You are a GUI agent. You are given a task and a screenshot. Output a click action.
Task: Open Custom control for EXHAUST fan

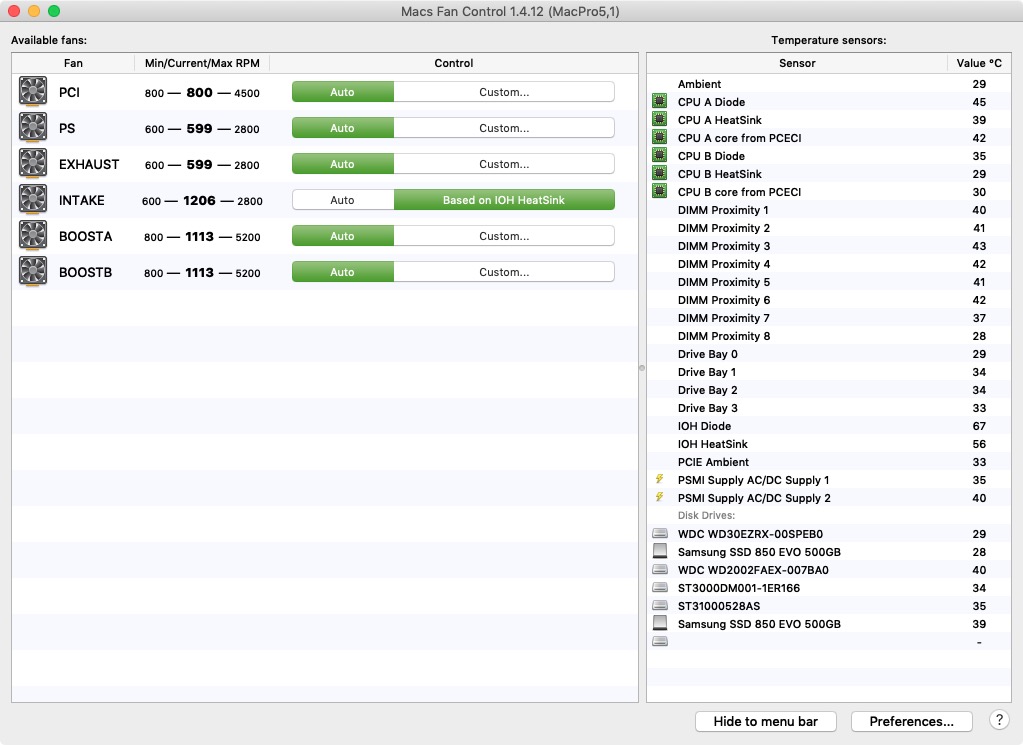[504, 164]
